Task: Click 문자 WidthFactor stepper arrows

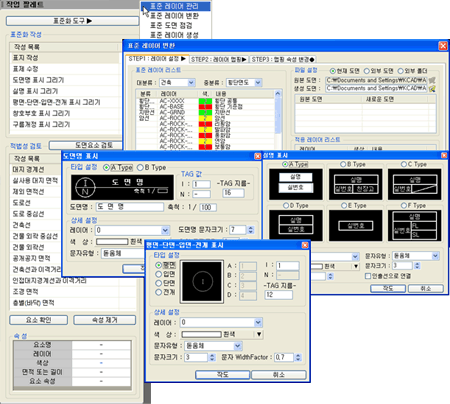Action: click(x=298, y=357)
